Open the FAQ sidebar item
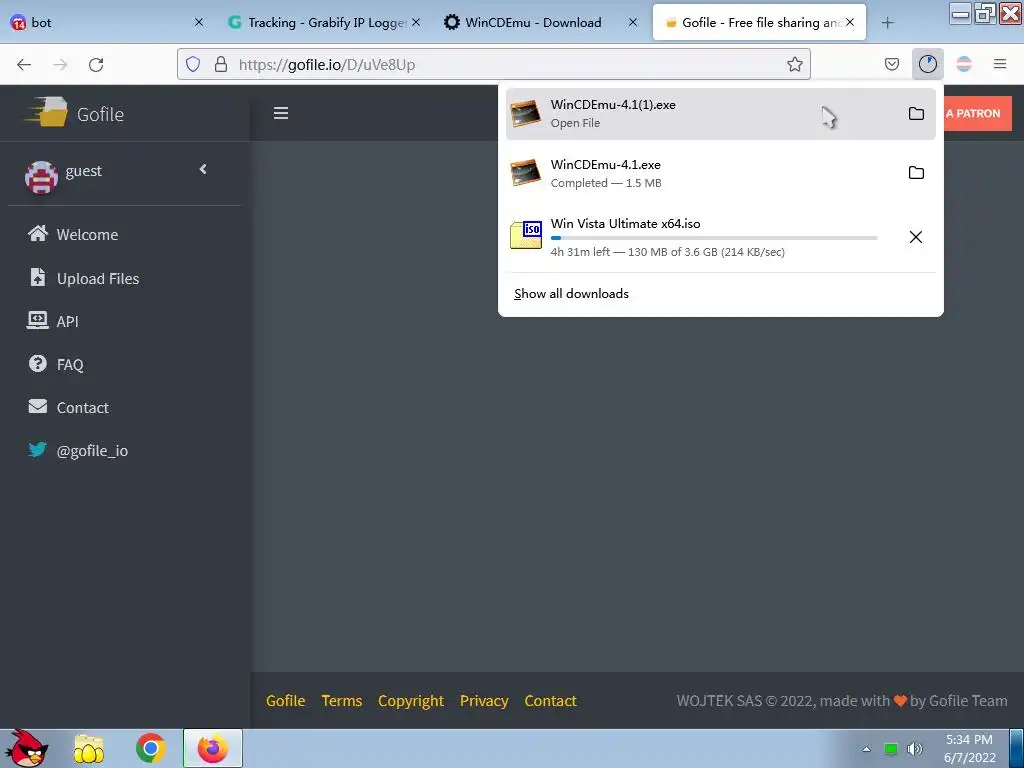 70,364
